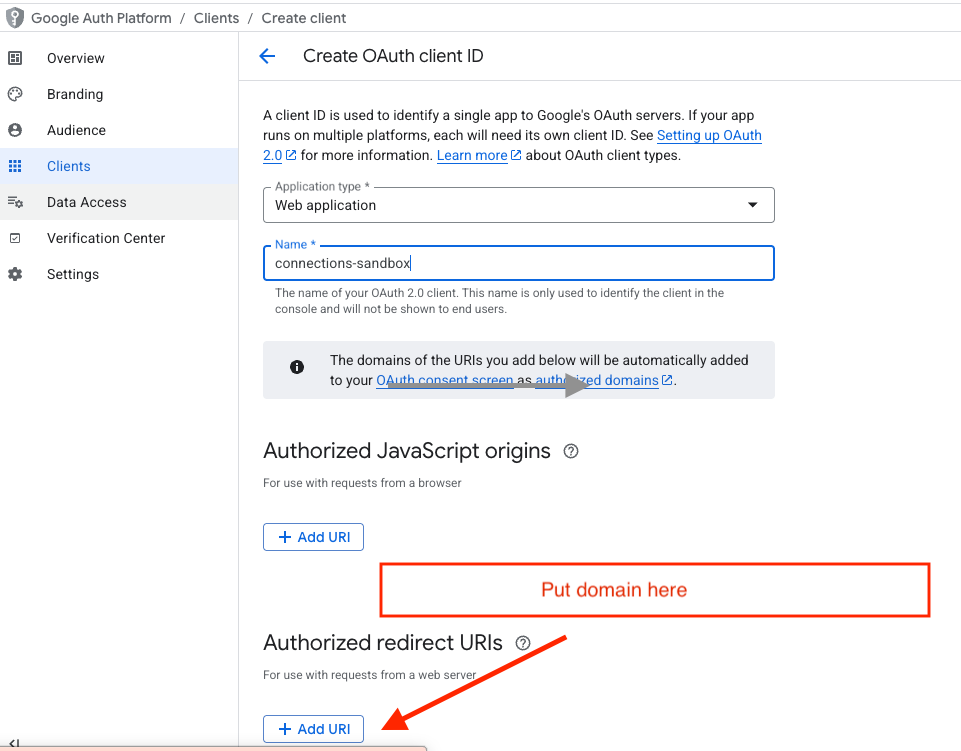
Task: Go to Data Access menu item
Action: [86, 202]
